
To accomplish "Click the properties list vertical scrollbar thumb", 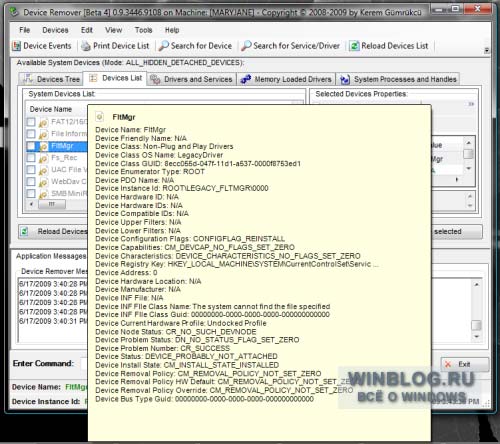I will tap(469, 154).
